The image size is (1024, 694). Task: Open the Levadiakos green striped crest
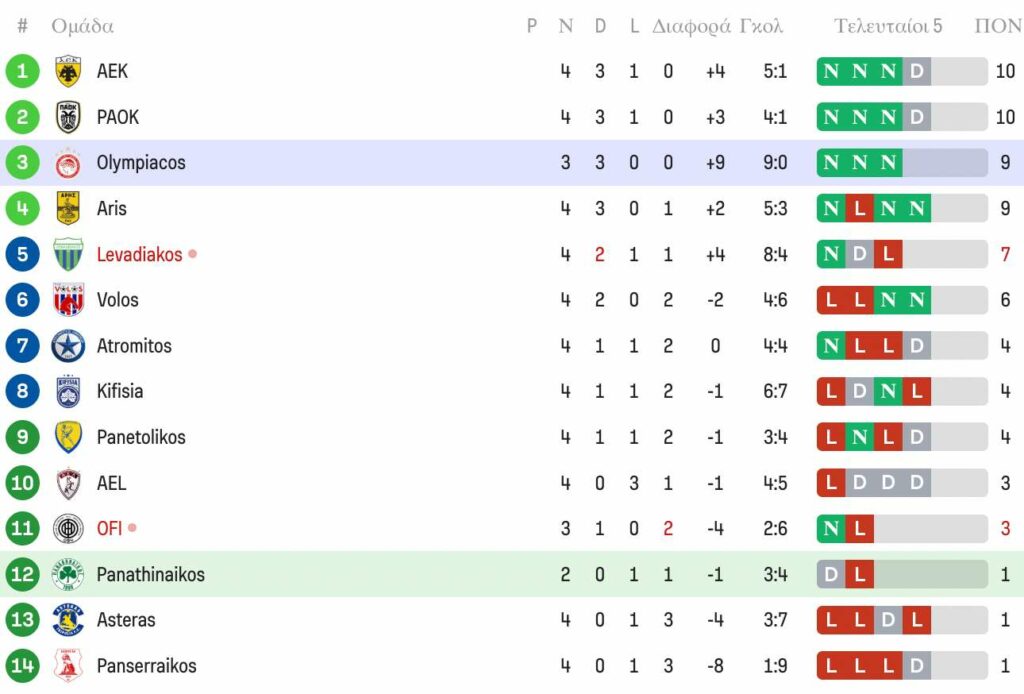click(x=68, y=254)
